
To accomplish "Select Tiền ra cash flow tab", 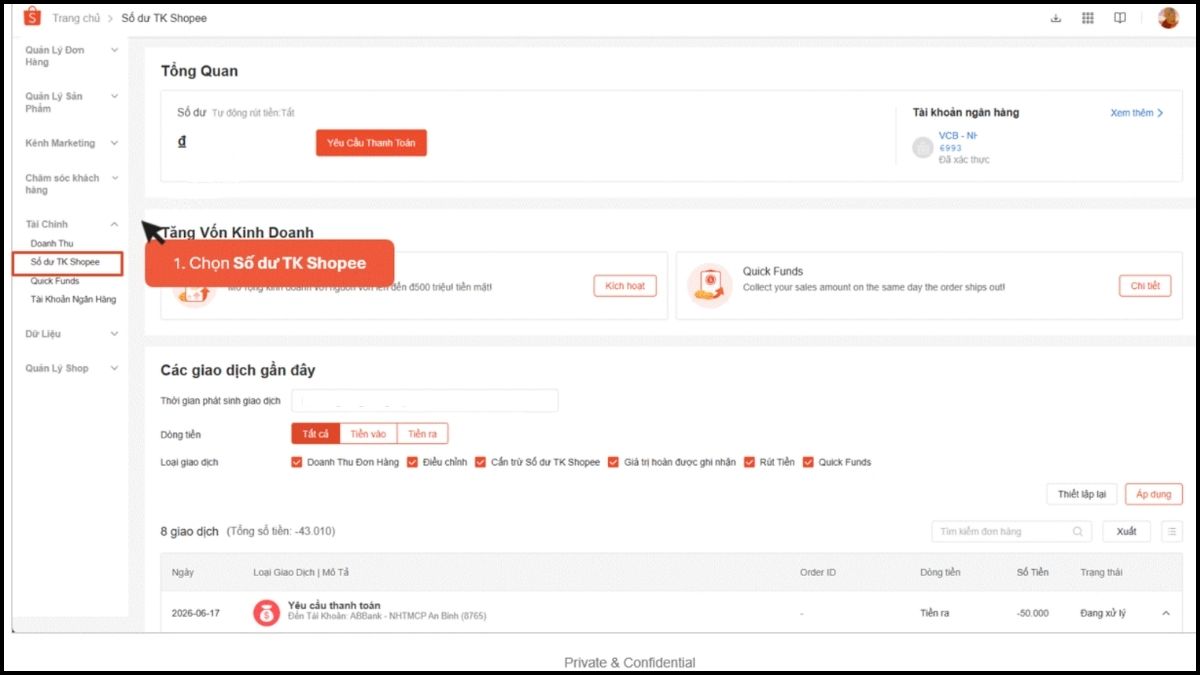I will point(422,434).
